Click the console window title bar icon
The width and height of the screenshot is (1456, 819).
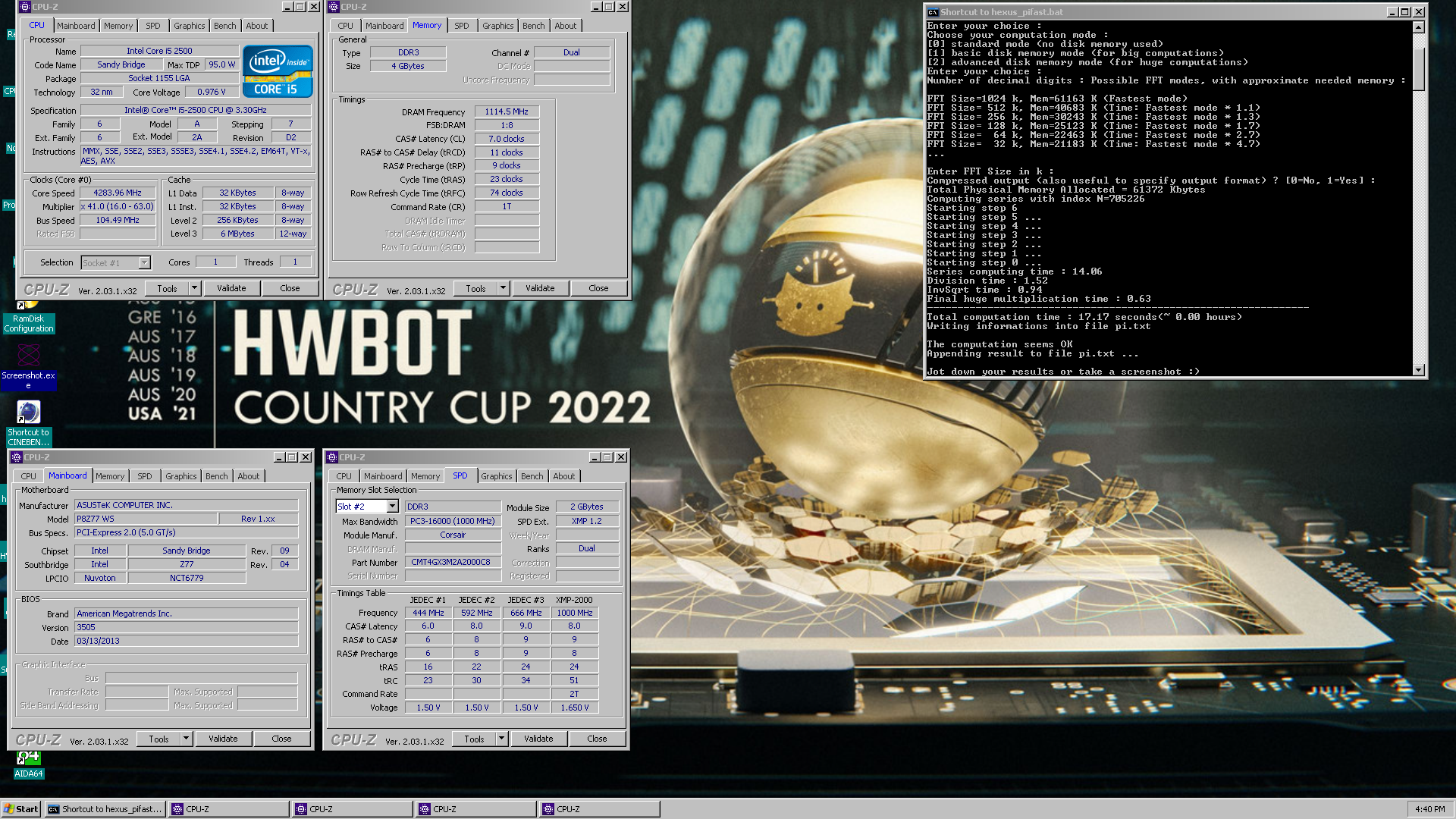[933, 12]
